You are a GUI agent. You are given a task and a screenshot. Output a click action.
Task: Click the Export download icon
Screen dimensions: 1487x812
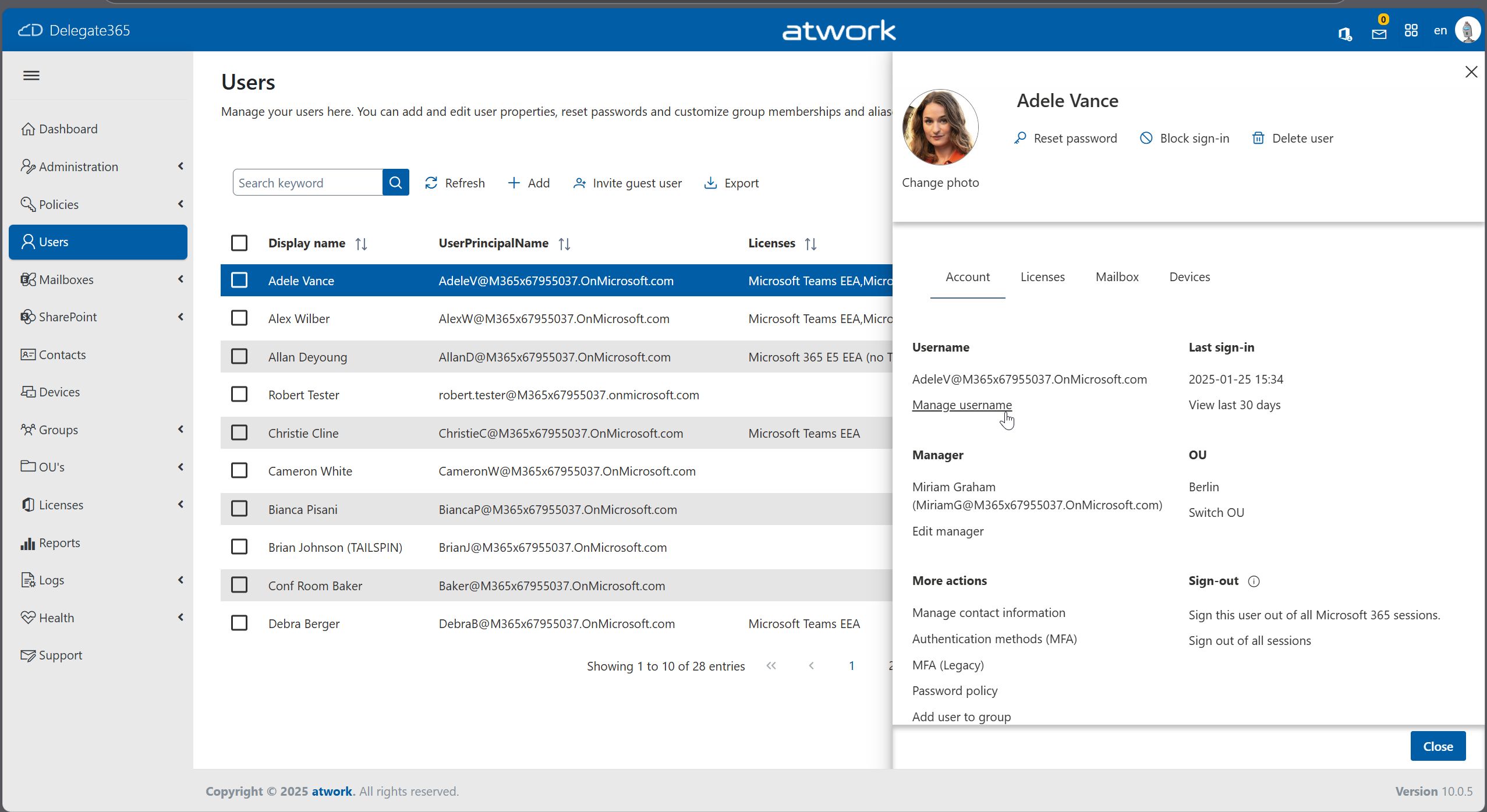(710, 183)
